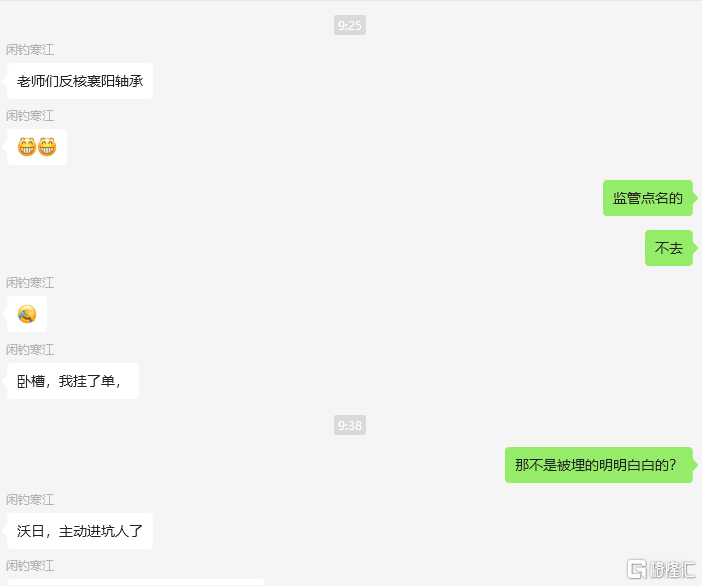Click the Gelonghui watermark logo
Viewport: 702px width, 586px height.
661,569
